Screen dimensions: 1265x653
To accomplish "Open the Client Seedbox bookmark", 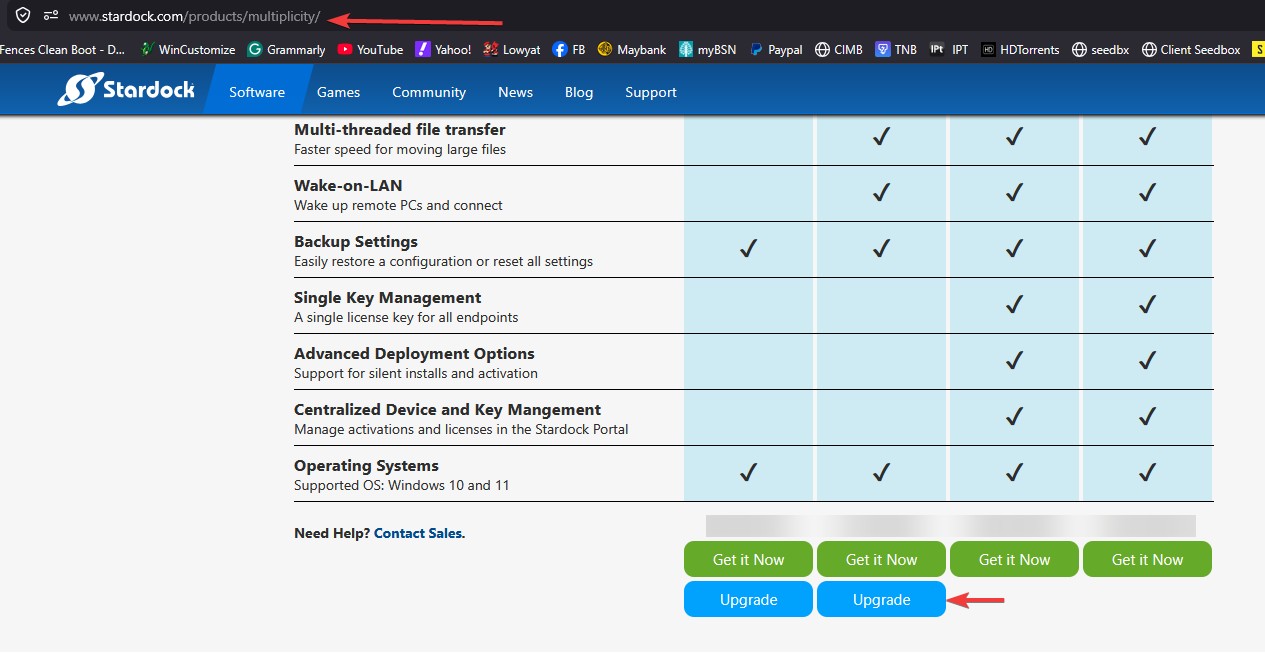I will tap(1191, 49).
